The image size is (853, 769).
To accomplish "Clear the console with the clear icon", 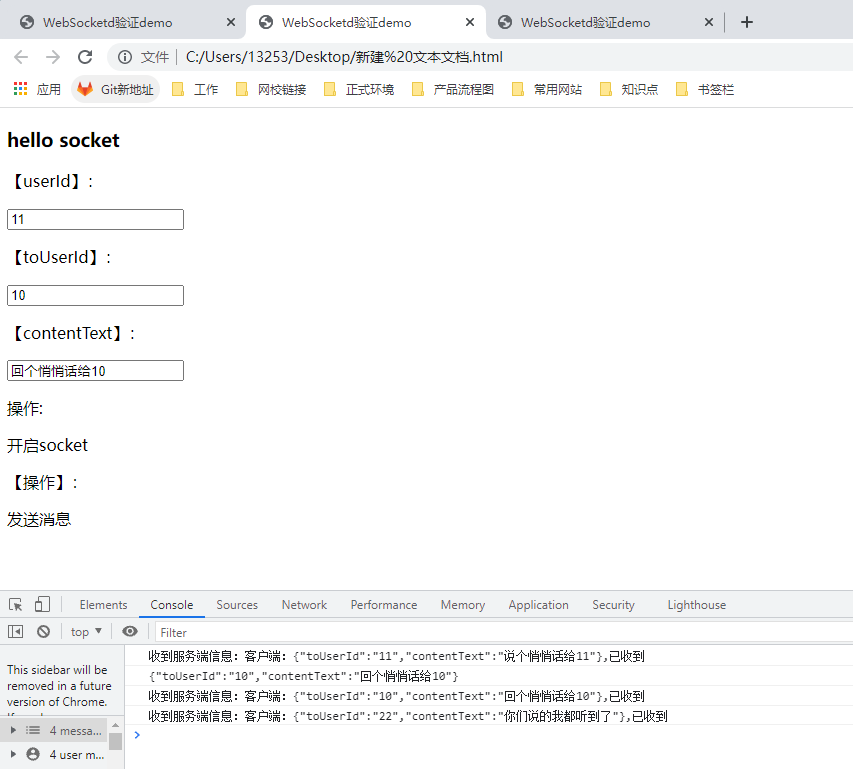I will click(x=44, y=631).
